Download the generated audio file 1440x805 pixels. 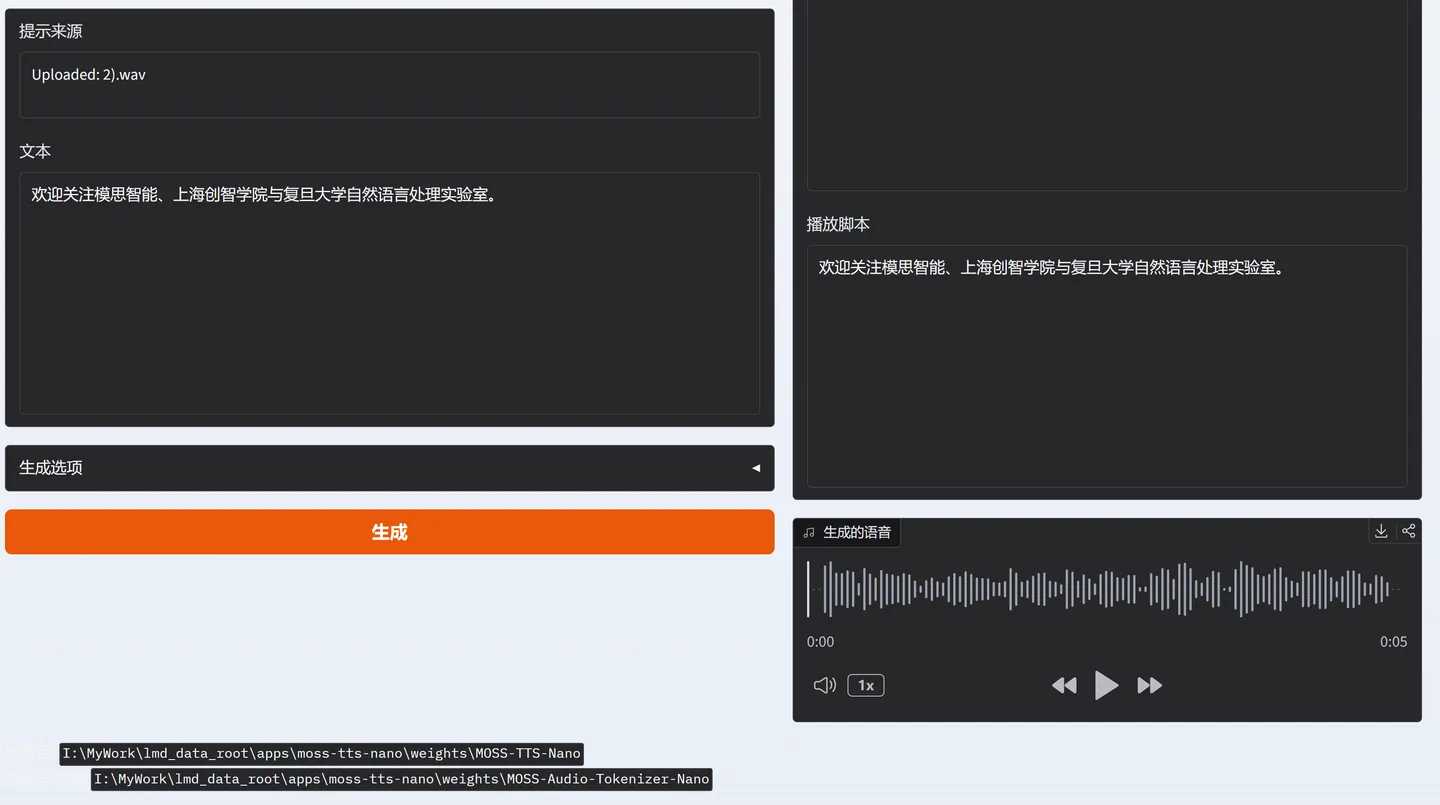tap(1381, 531)
